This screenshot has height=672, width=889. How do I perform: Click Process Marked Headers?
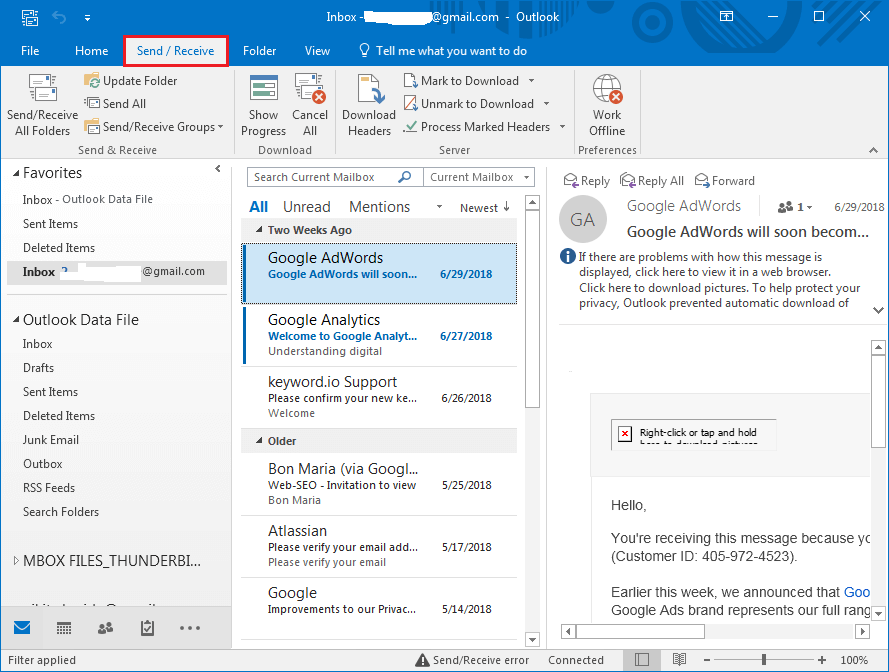[x=477, y=127]
